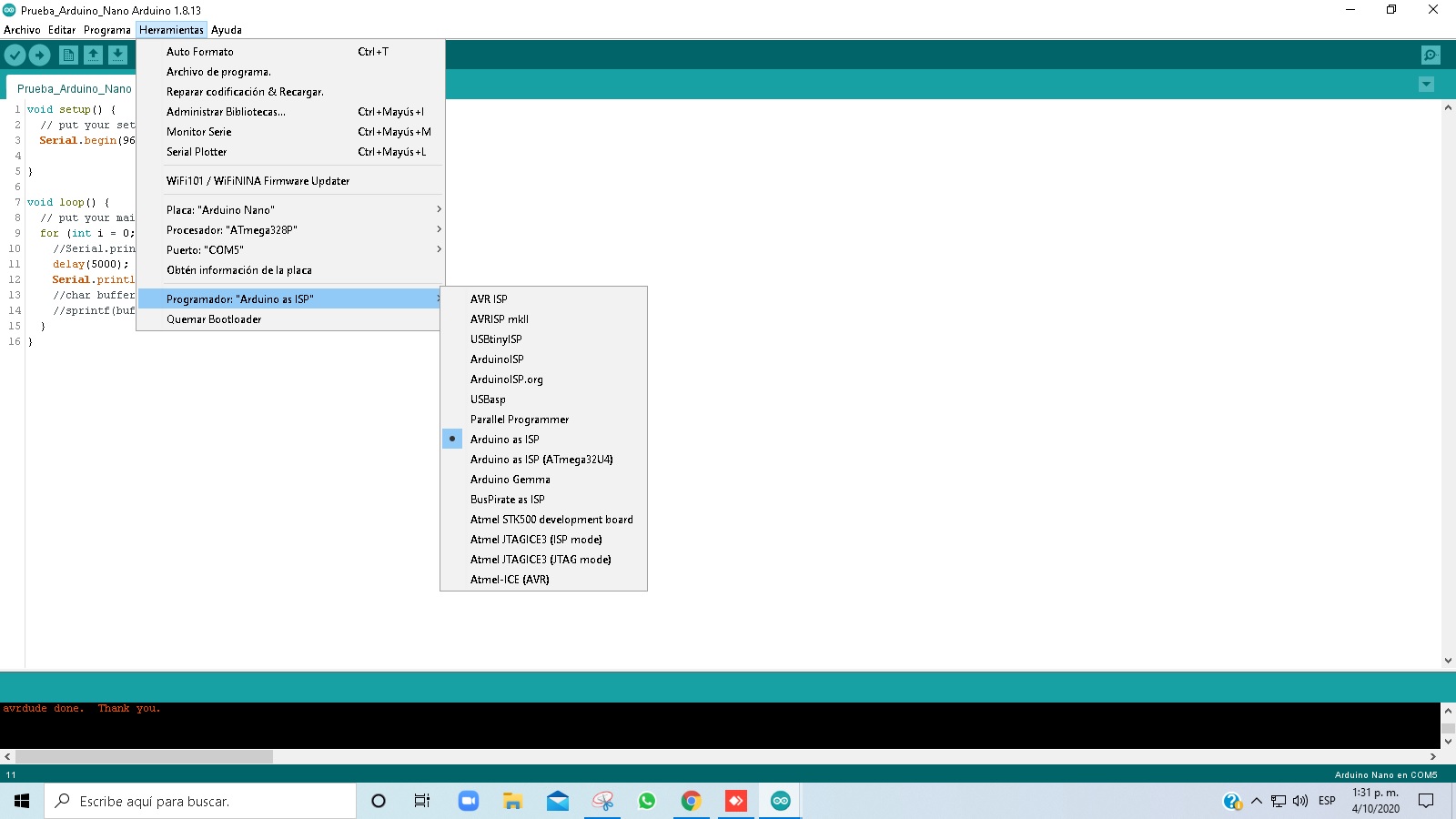Select ArduinoISP programmer
The image size is (1456, 819).
[543, 359]
